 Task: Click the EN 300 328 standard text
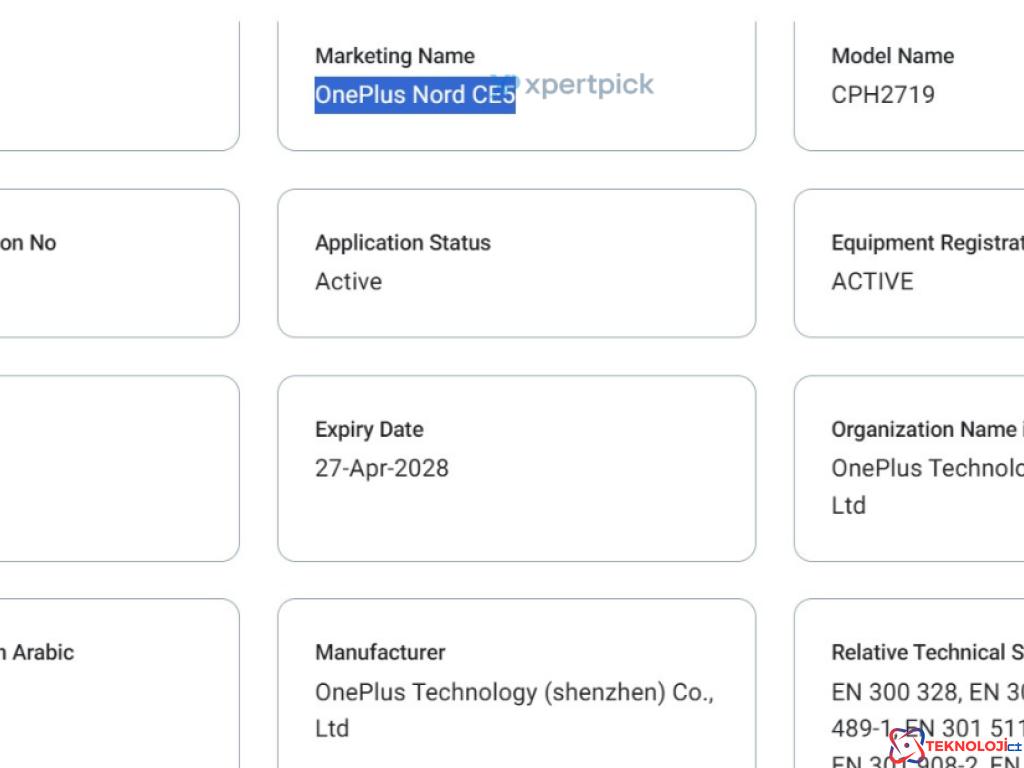pyautogui.click(x=879, y=691)
